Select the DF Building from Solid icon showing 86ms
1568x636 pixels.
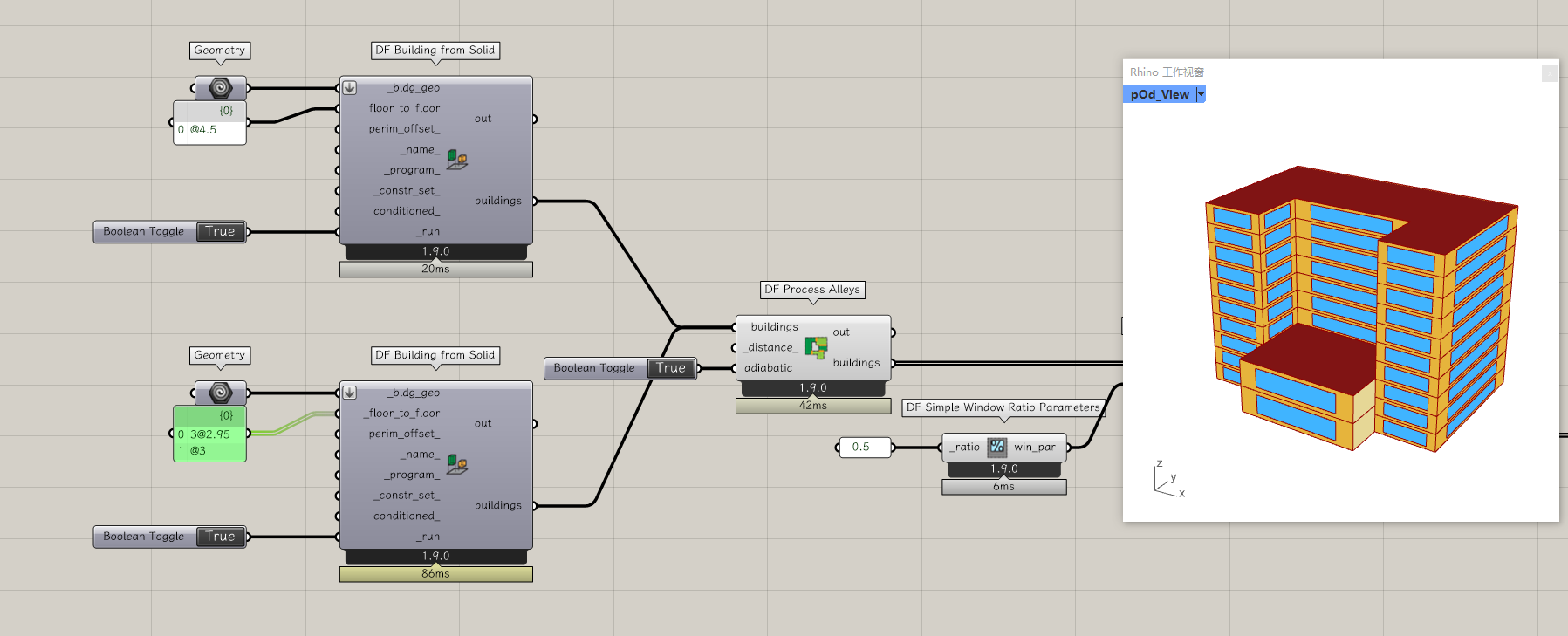point(457,464)
